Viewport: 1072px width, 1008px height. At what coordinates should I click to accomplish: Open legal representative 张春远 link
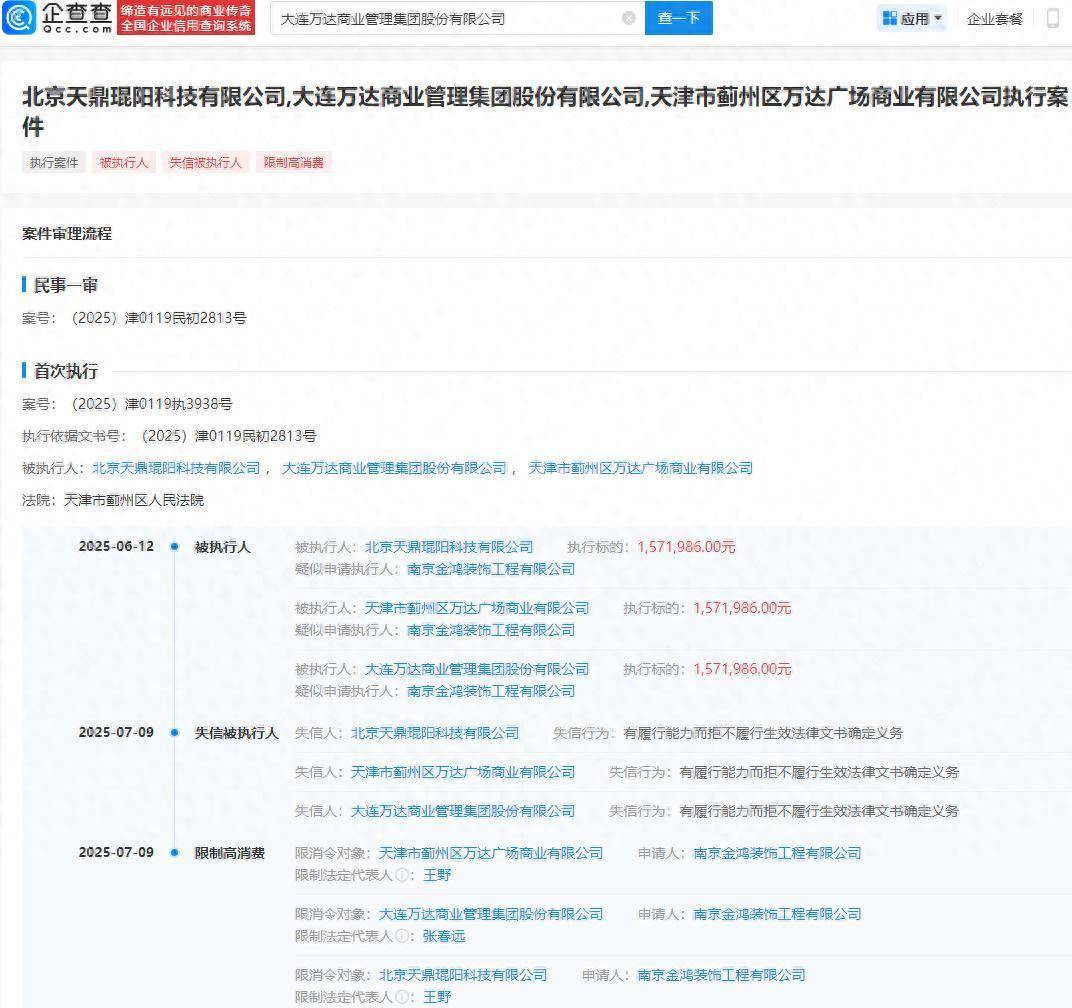[x=444, y=936]
